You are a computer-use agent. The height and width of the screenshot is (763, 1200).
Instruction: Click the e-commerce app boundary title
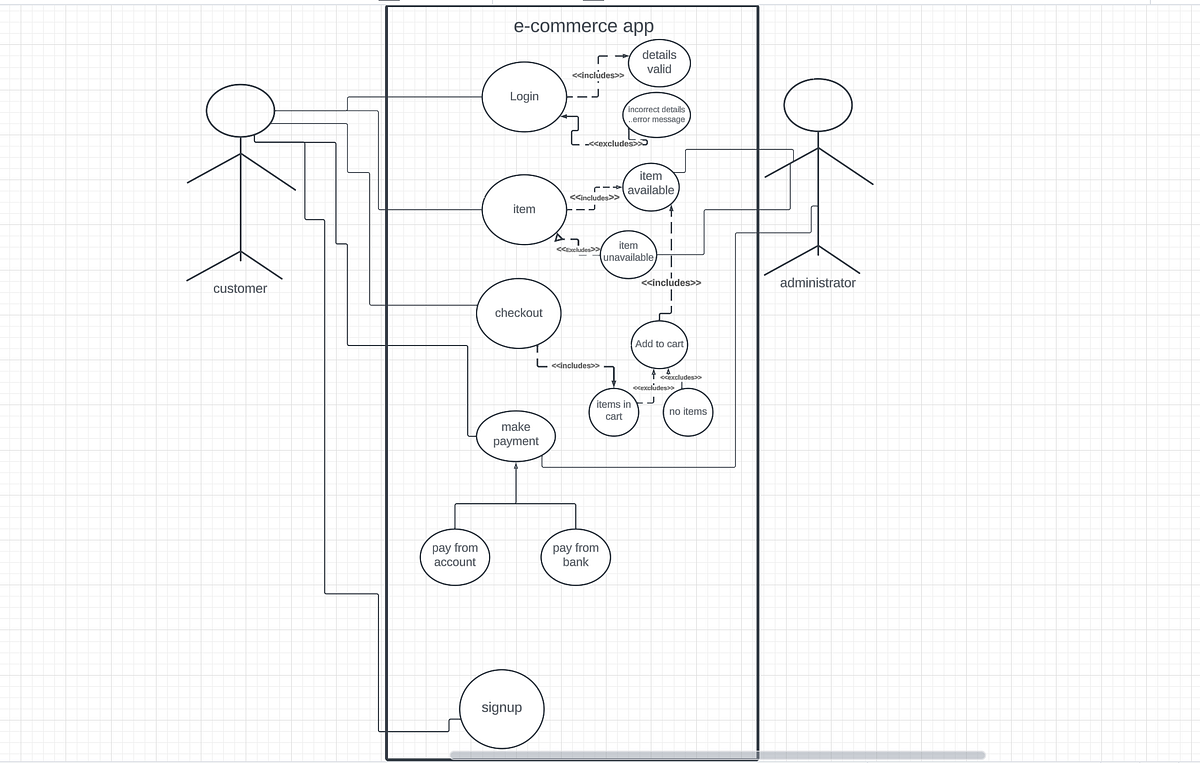(x=583, y=25)
